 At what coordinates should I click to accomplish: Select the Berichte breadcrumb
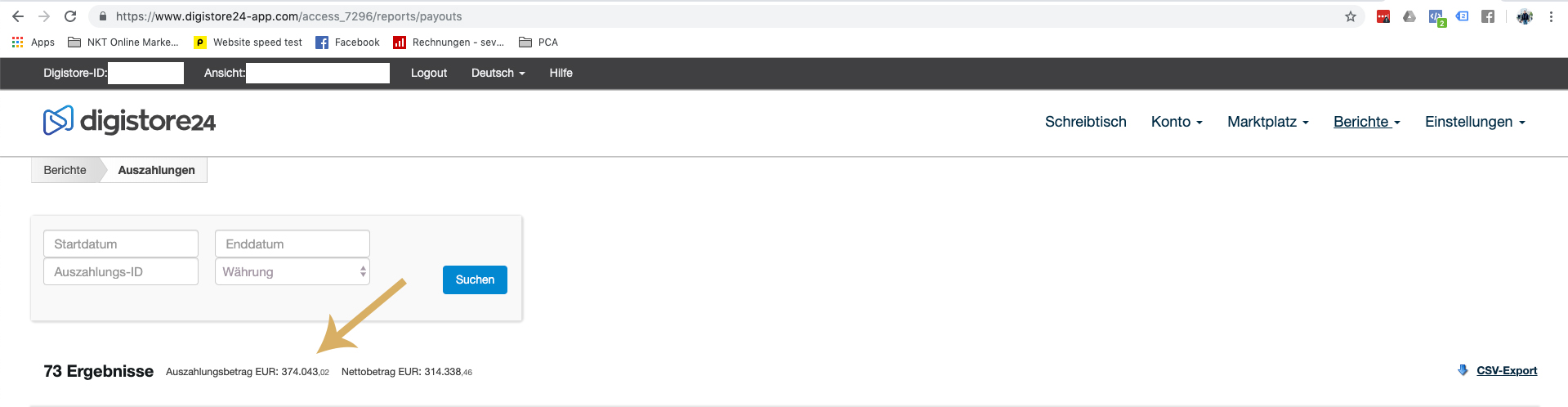[x=65, y=170]
